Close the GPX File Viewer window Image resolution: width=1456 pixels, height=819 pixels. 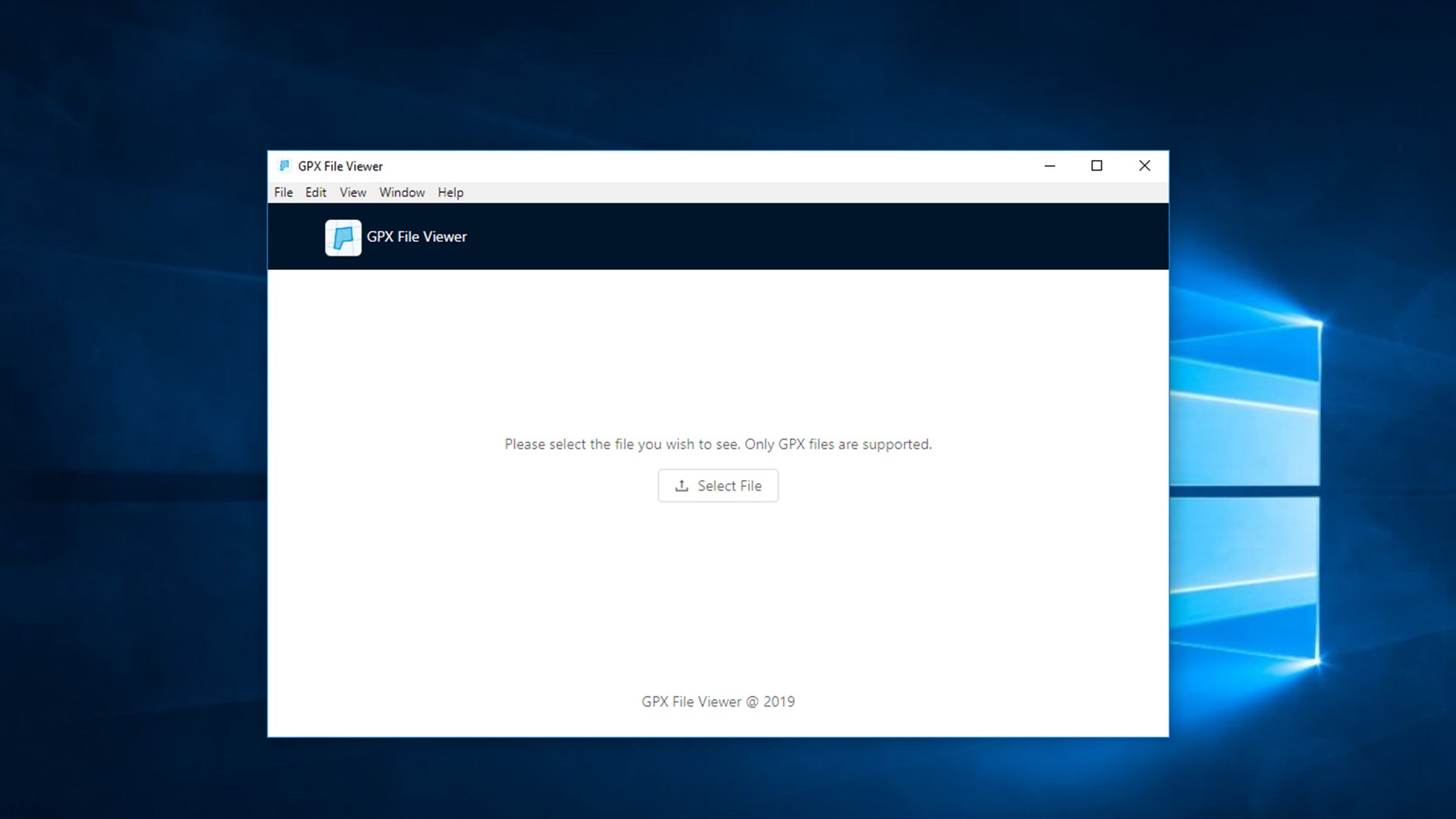[x=1144, y=166]
